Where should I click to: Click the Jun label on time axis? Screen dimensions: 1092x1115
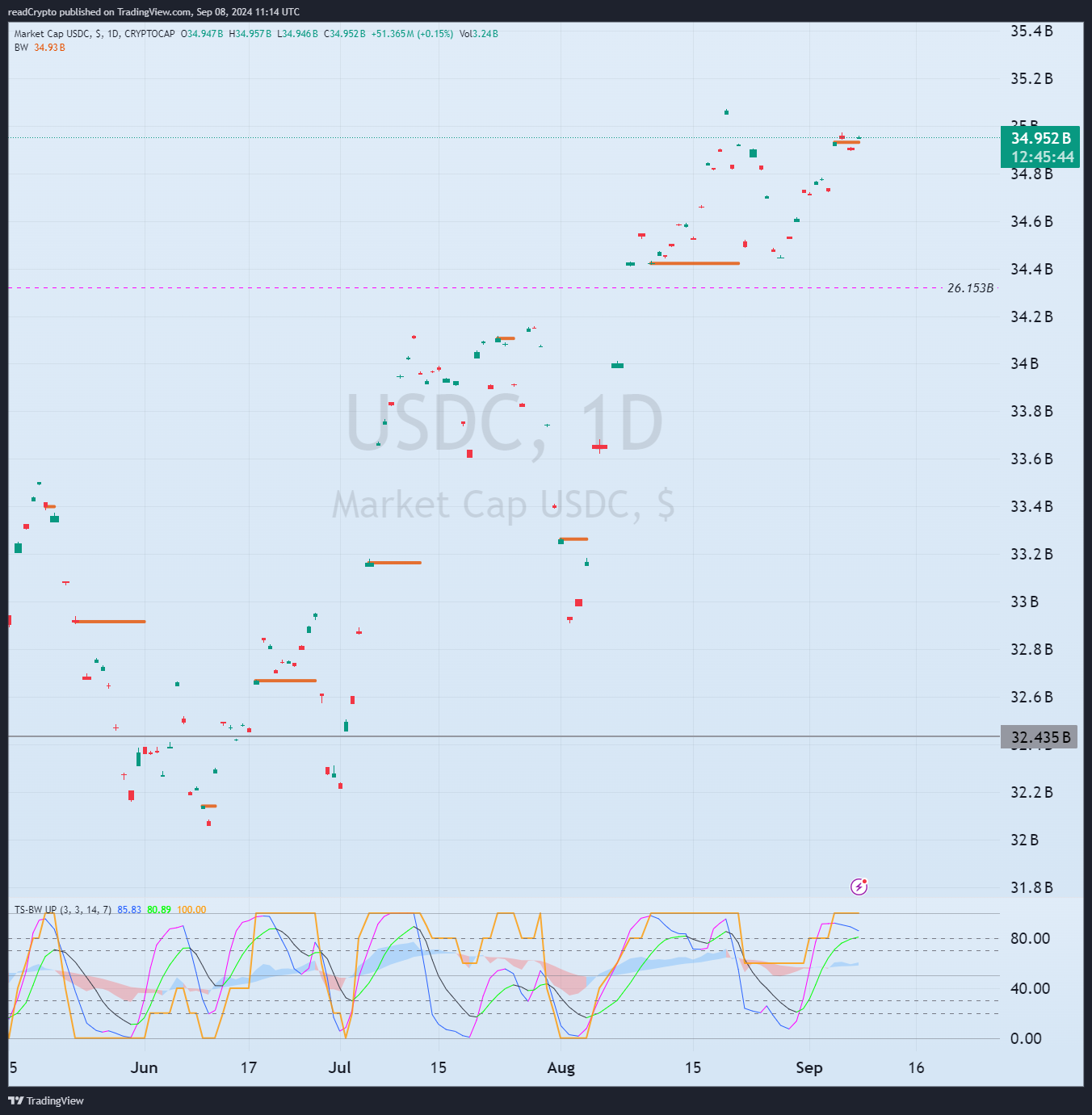[x=144, y=1067]
